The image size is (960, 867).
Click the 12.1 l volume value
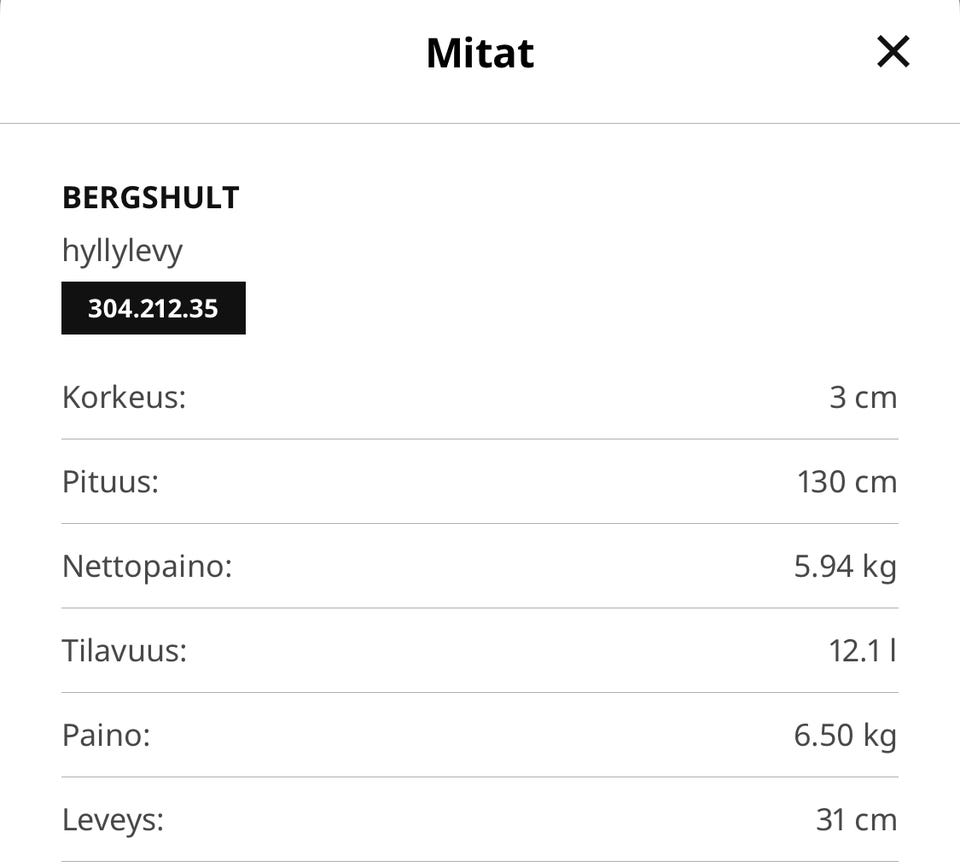point(862,651)
